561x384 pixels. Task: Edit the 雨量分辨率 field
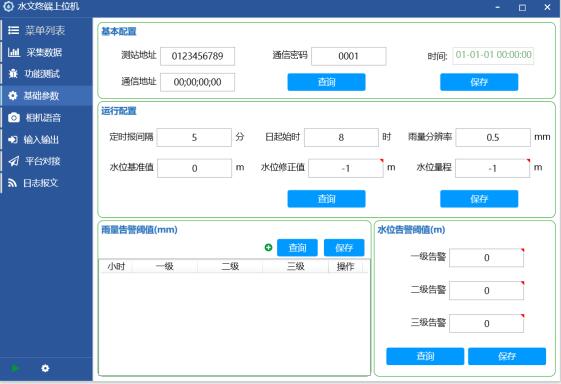coord(493,137)
